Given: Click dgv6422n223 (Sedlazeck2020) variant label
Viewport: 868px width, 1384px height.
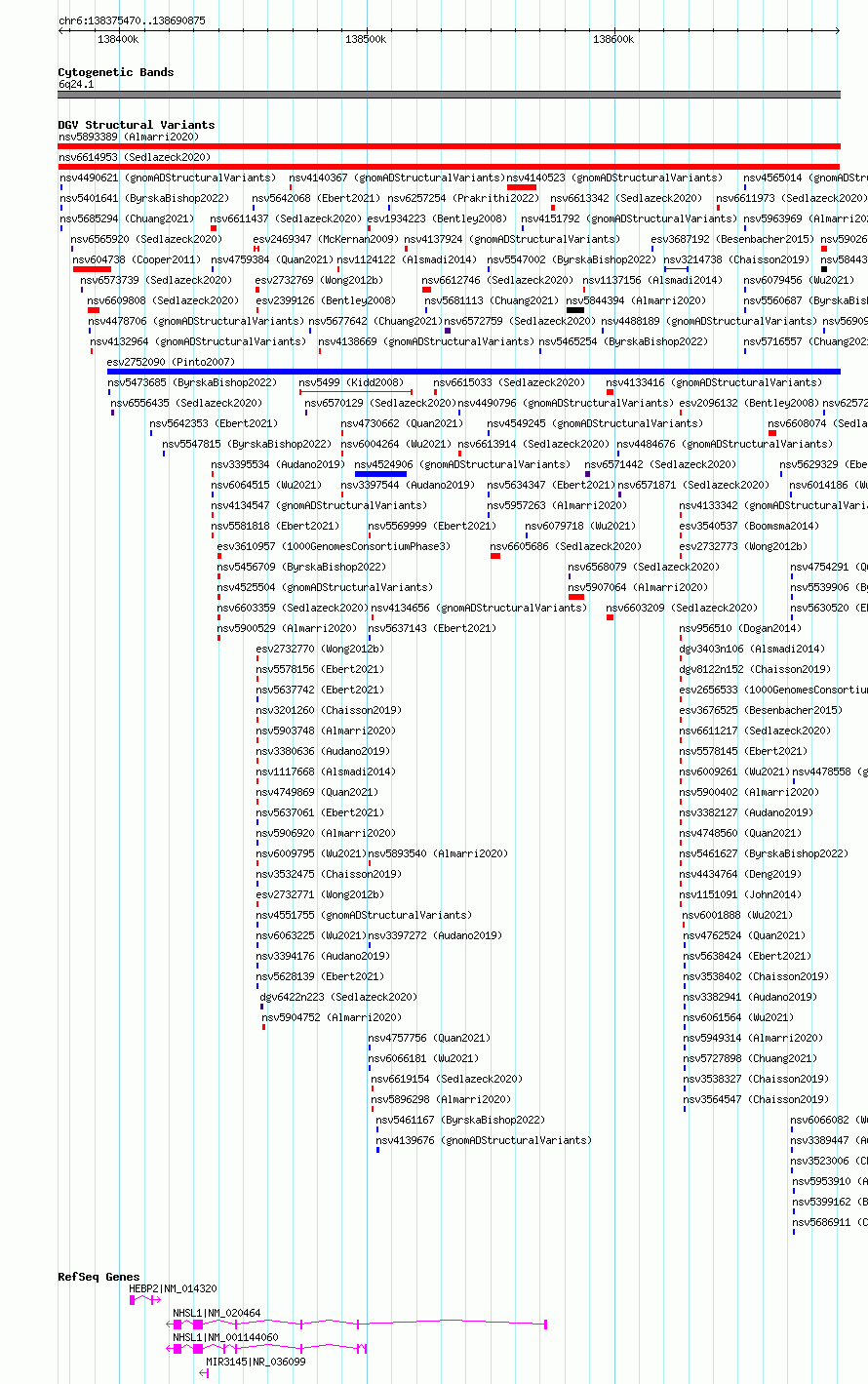Looking at the screenshot, I should click(338, 997).
